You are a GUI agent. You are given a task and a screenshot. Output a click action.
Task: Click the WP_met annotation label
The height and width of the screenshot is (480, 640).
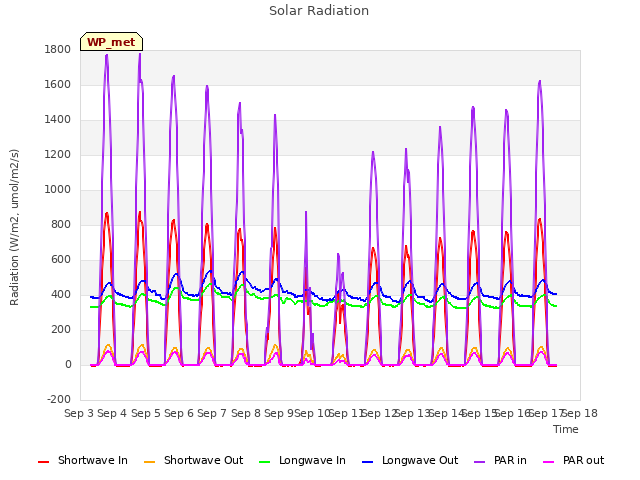click(x=111, y=42)
